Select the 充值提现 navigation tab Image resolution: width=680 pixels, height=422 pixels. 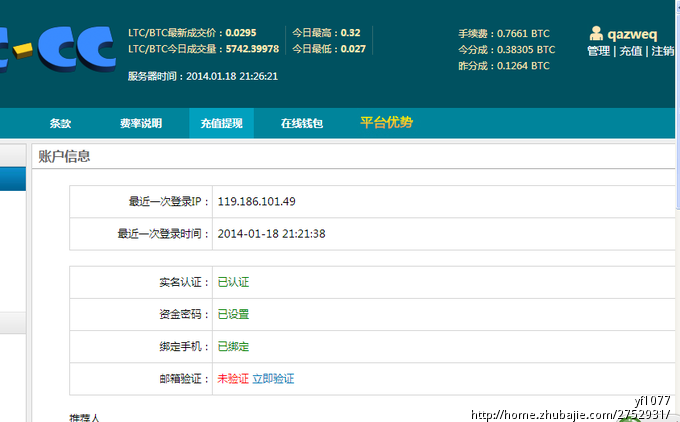pyautogui.click(x=221, y=123)
